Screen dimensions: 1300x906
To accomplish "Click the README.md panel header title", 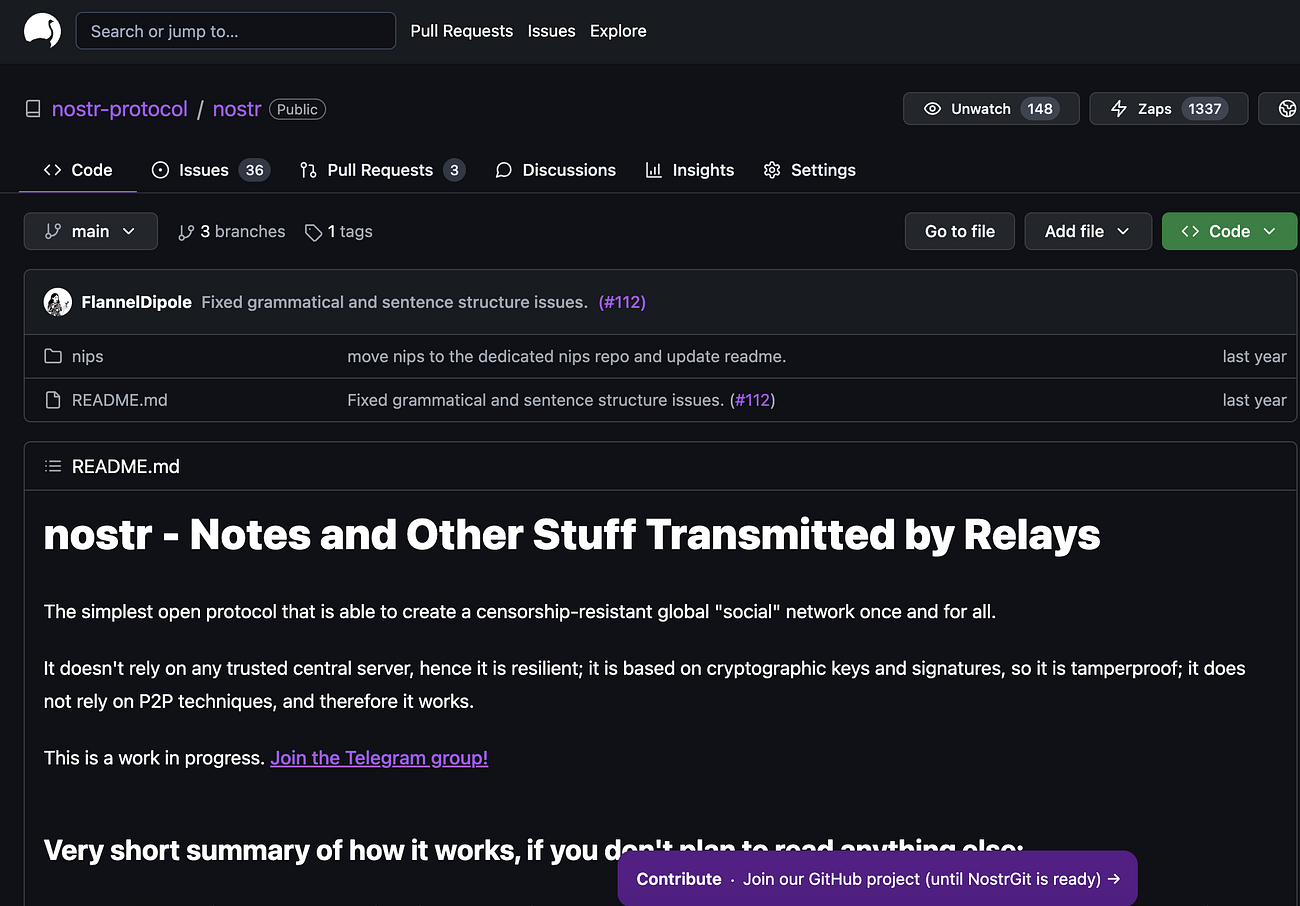I will click(x=126, y=466).
